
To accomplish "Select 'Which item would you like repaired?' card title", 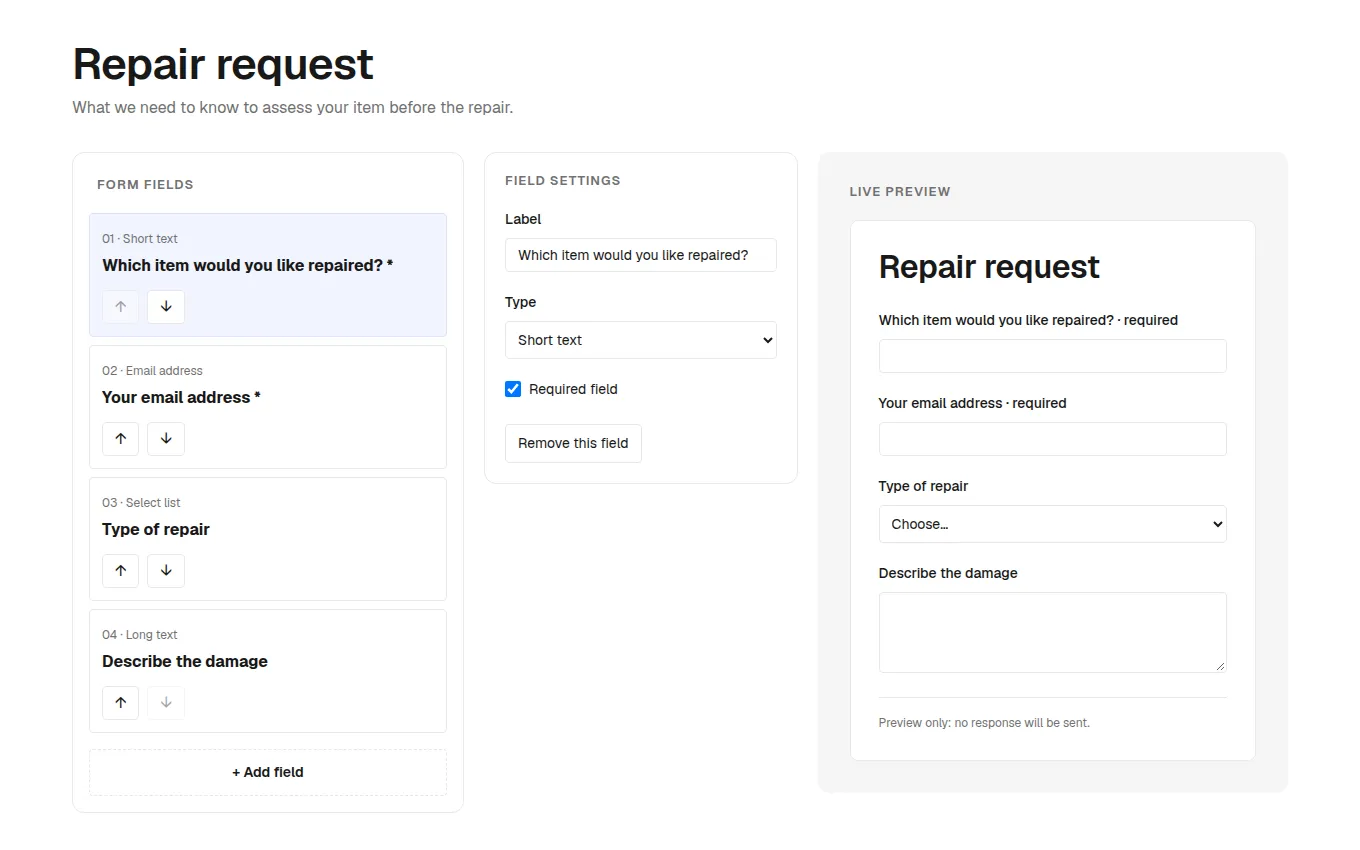I will [247, 265].
